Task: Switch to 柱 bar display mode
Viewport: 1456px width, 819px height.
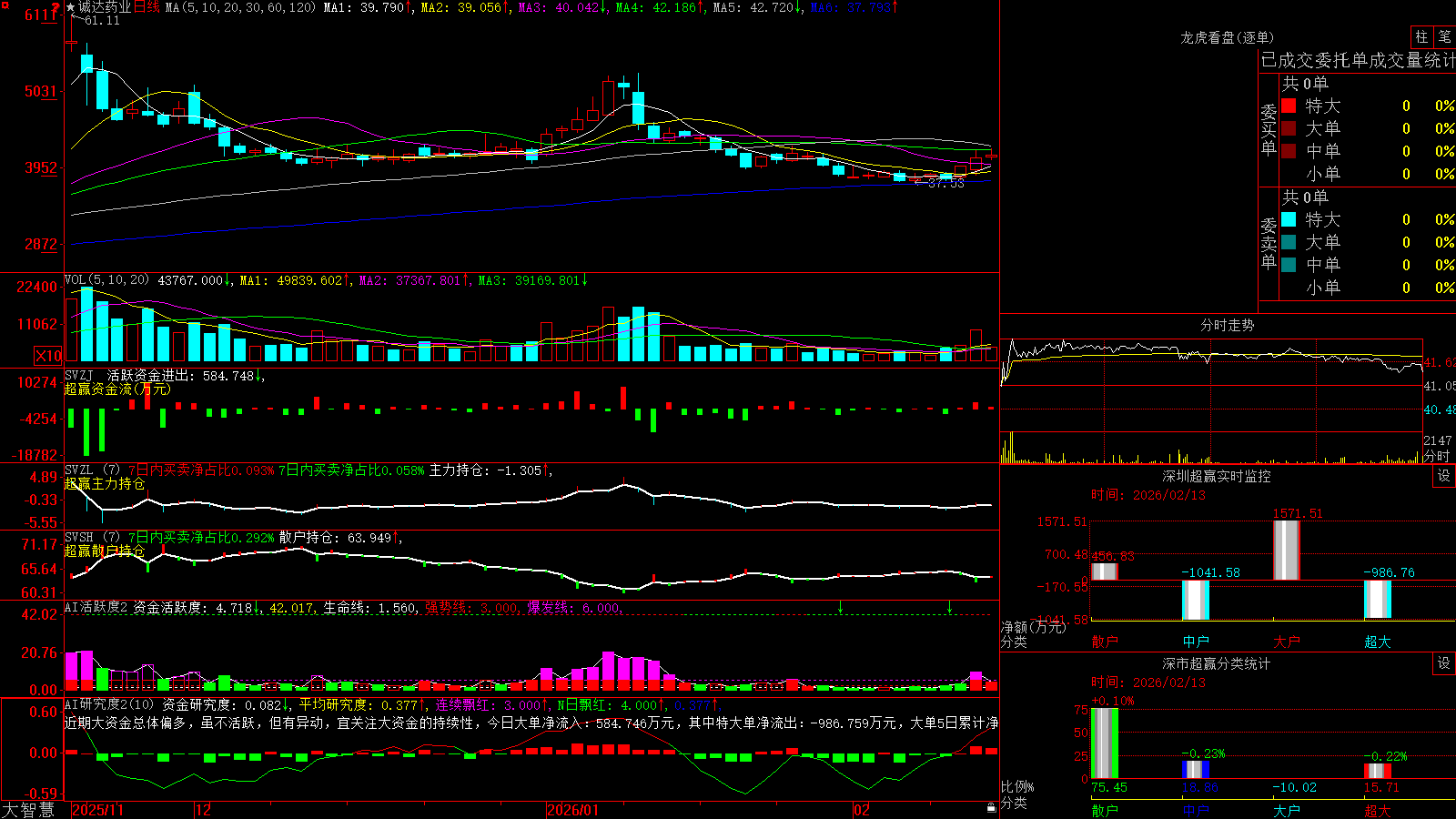Action: pos(1421,36)
